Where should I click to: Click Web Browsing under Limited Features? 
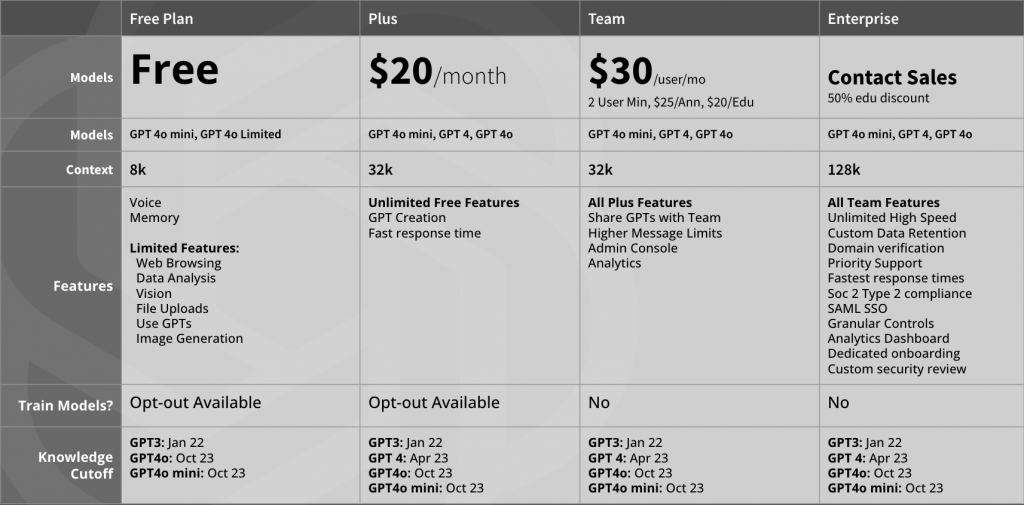coord(178,263)
